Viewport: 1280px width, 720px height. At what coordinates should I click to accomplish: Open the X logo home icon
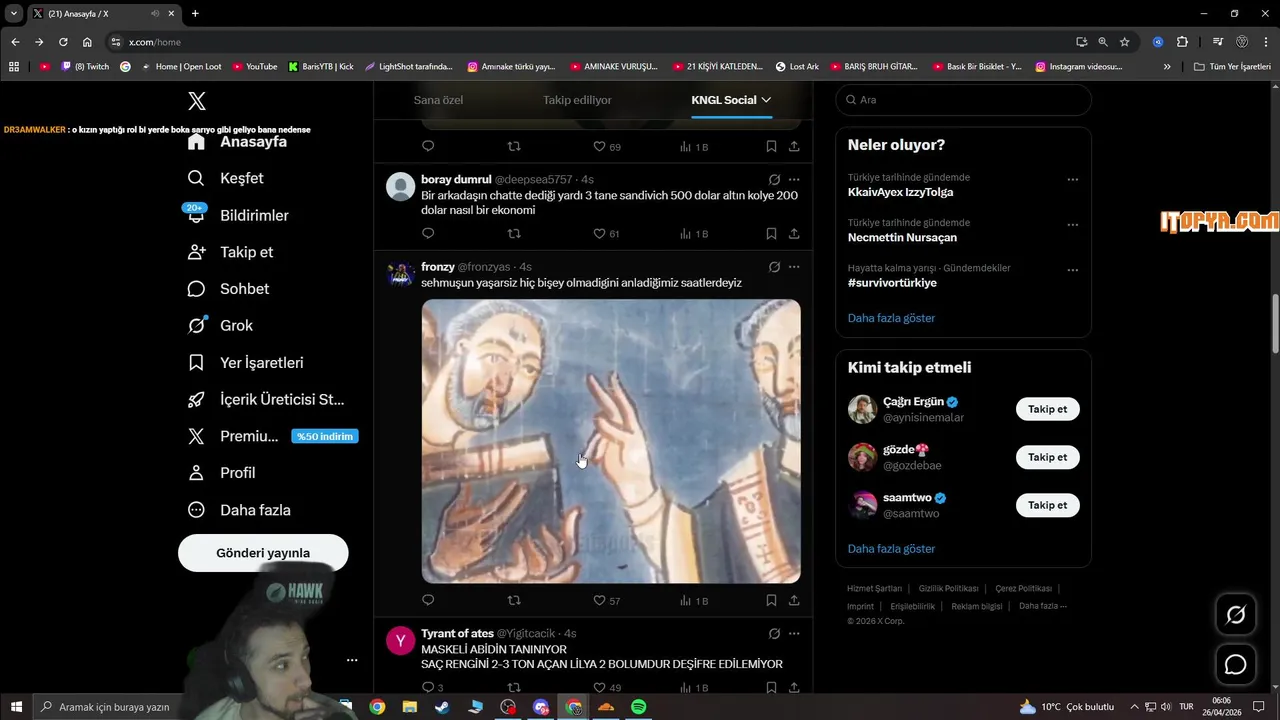(197, 101)
